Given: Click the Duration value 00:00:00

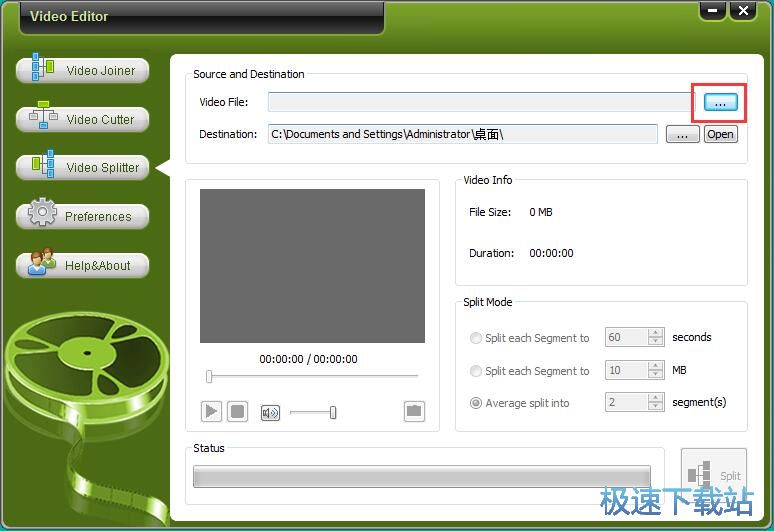Looking at the screenshot, I should 551,253.
